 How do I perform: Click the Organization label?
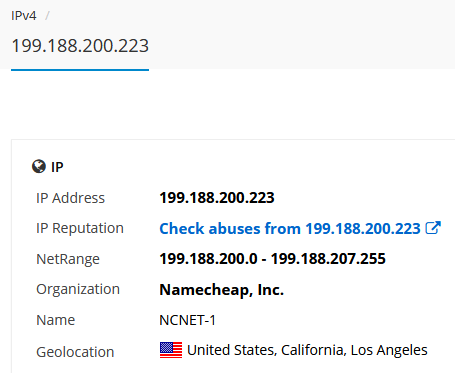pos(78,289)
